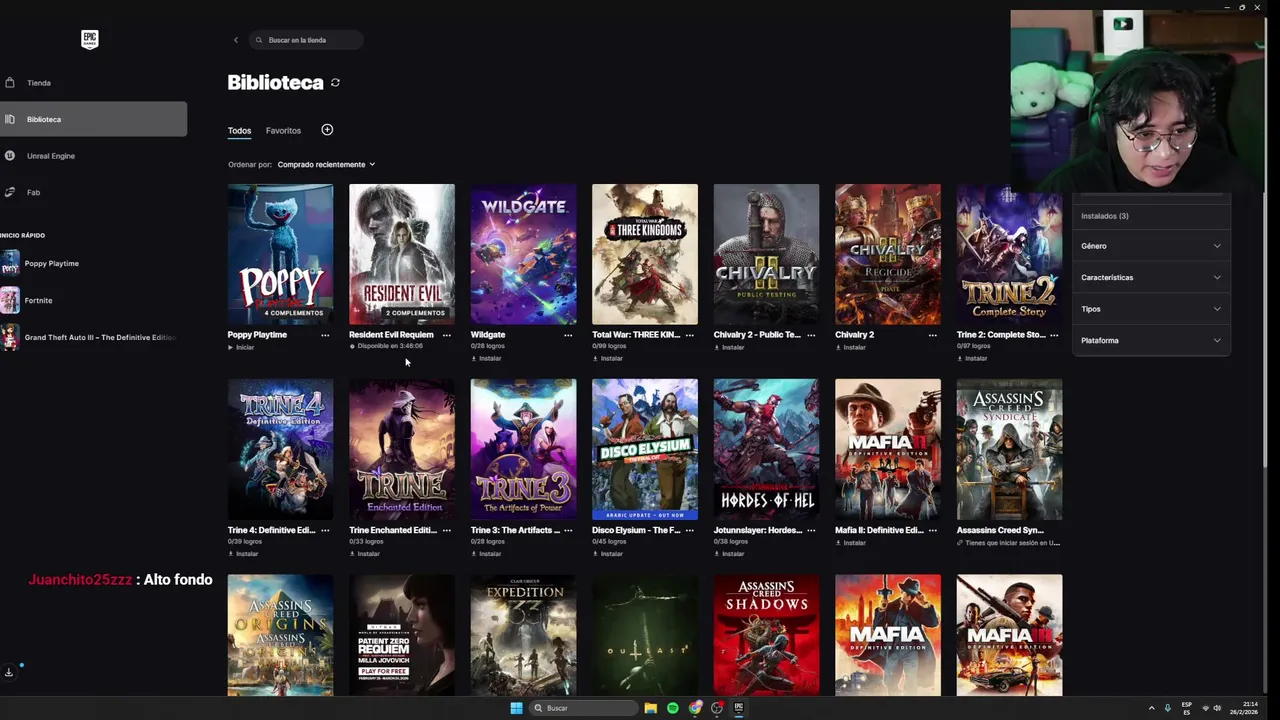Viewport: 1280px width, 720px height.
Task: Expand the Plataforma filter
Action: [1151, 340]
